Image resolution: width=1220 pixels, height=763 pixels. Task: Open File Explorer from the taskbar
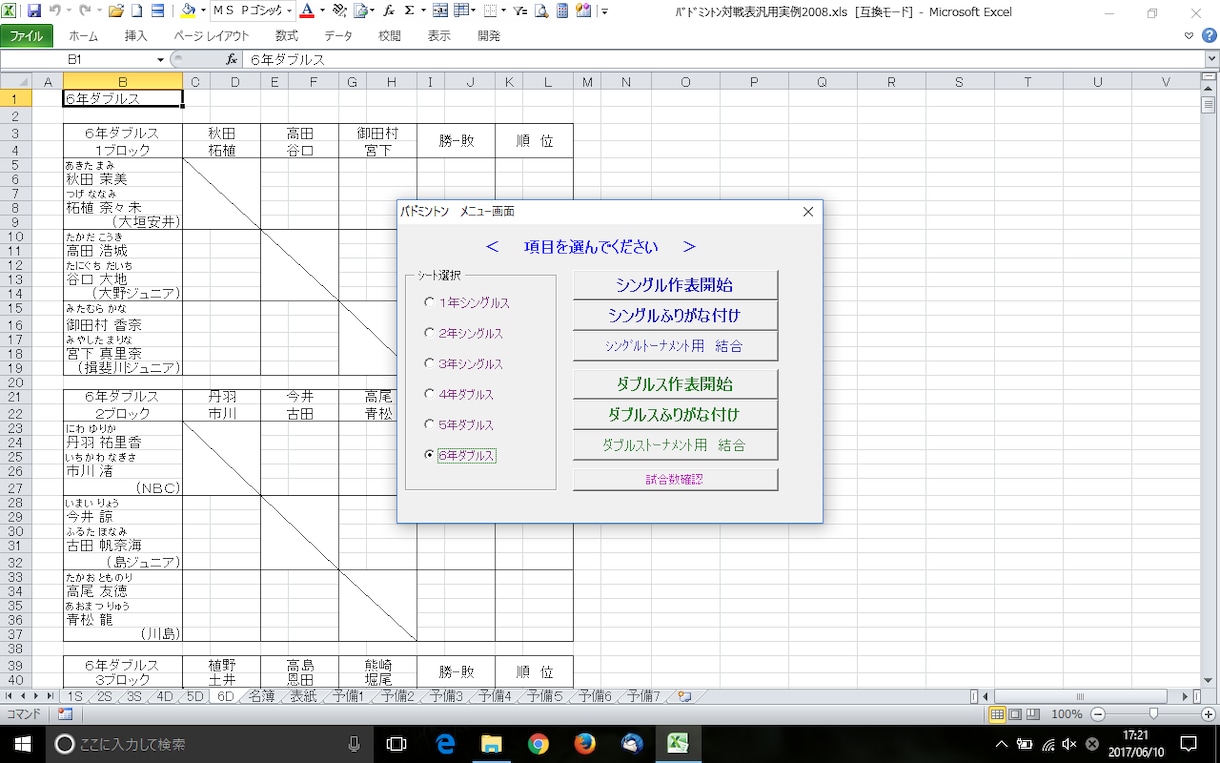tap(491, 744)
